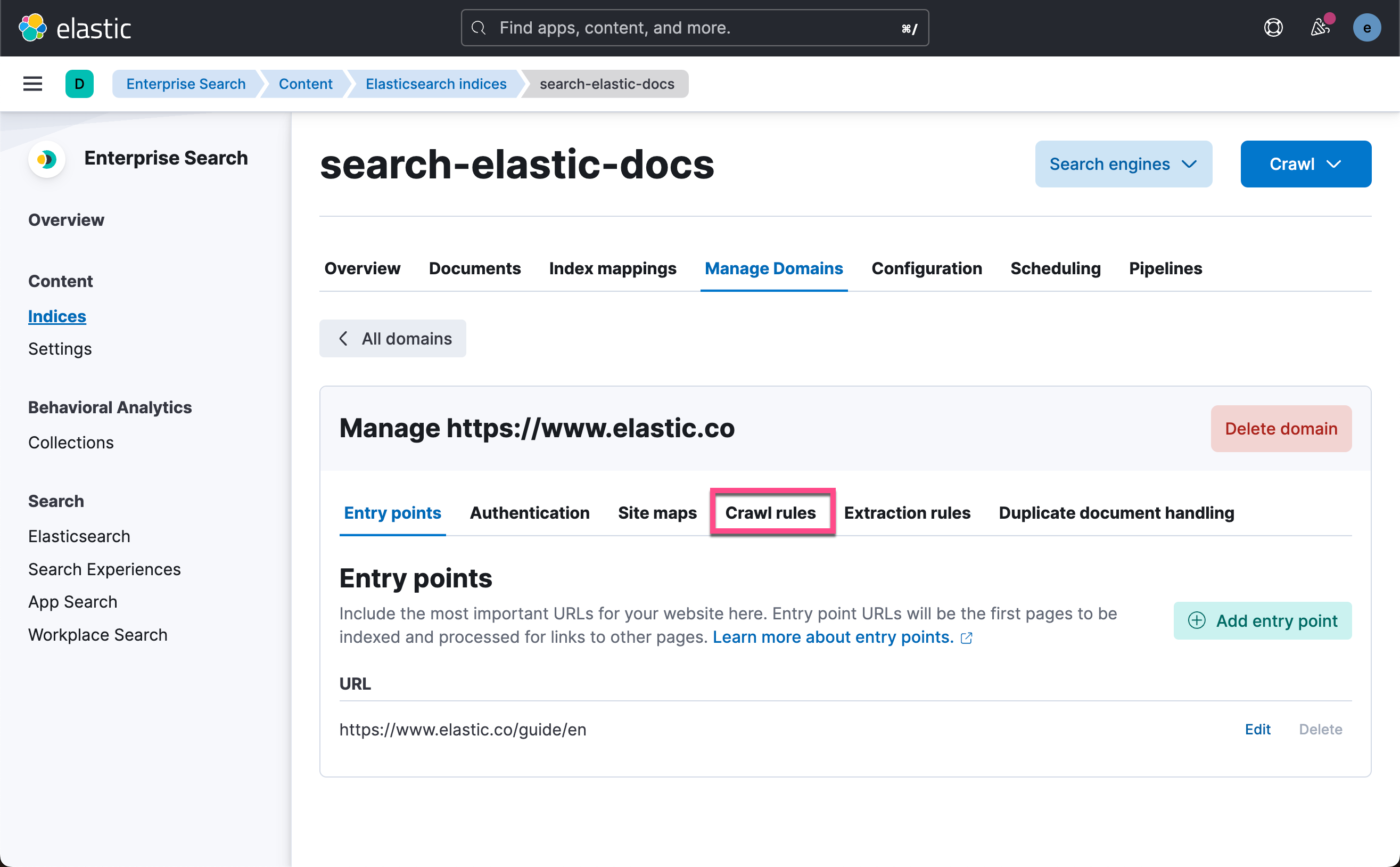This screenshot has width=1400, height=867.
Task: Open Settings in the sidebar
Action: 60,349
